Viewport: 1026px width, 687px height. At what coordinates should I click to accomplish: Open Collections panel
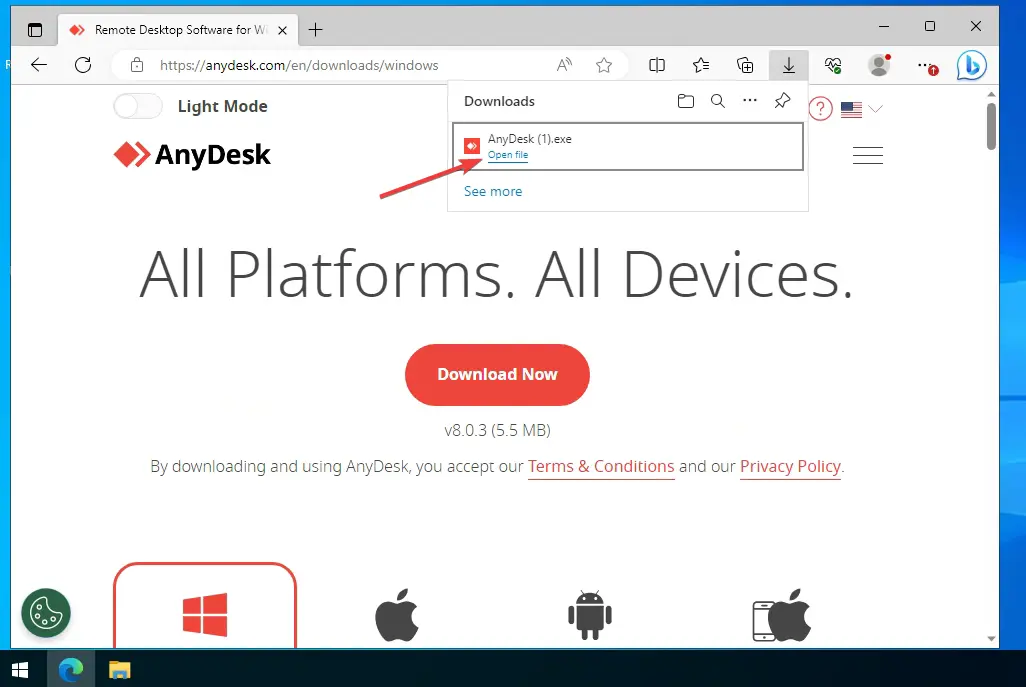pos(745,65)
